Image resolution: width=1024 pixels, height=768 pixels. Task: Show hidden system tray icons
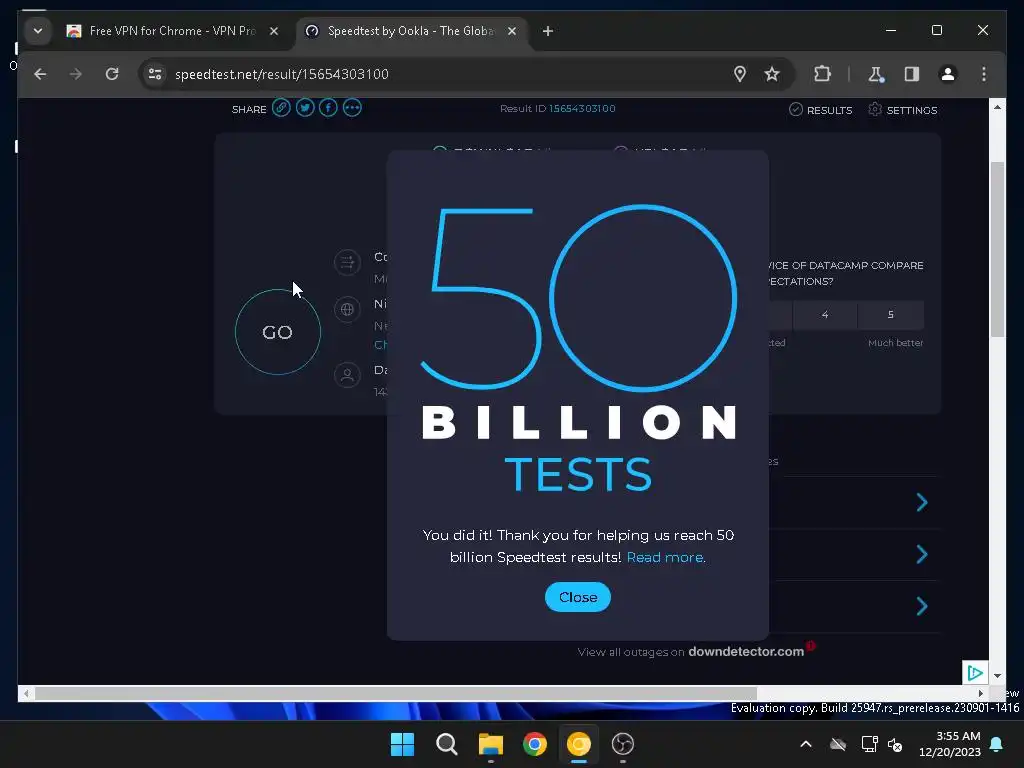[806, 744]
